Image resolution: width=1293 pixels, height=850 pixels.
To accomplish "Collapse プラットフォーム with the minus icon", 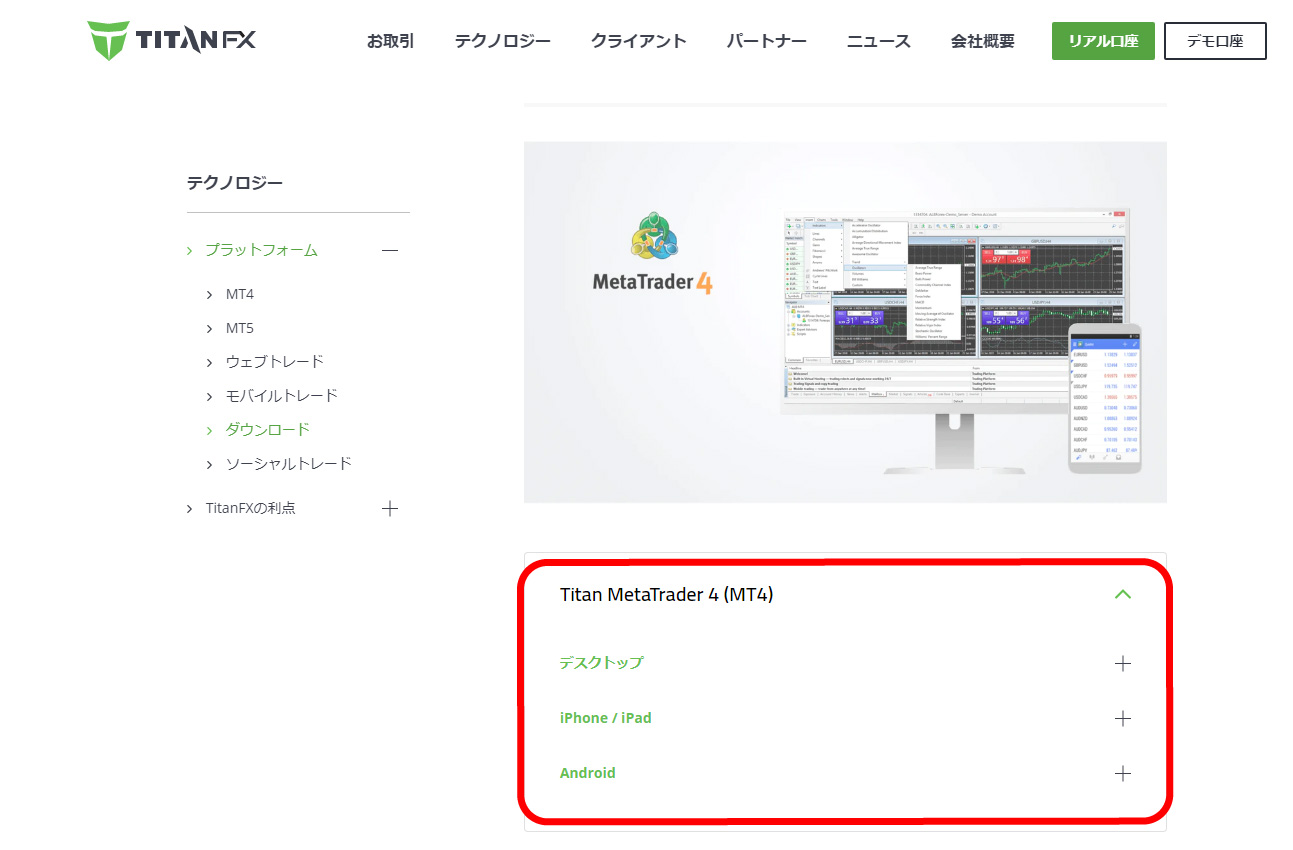I will pos(390,250).
